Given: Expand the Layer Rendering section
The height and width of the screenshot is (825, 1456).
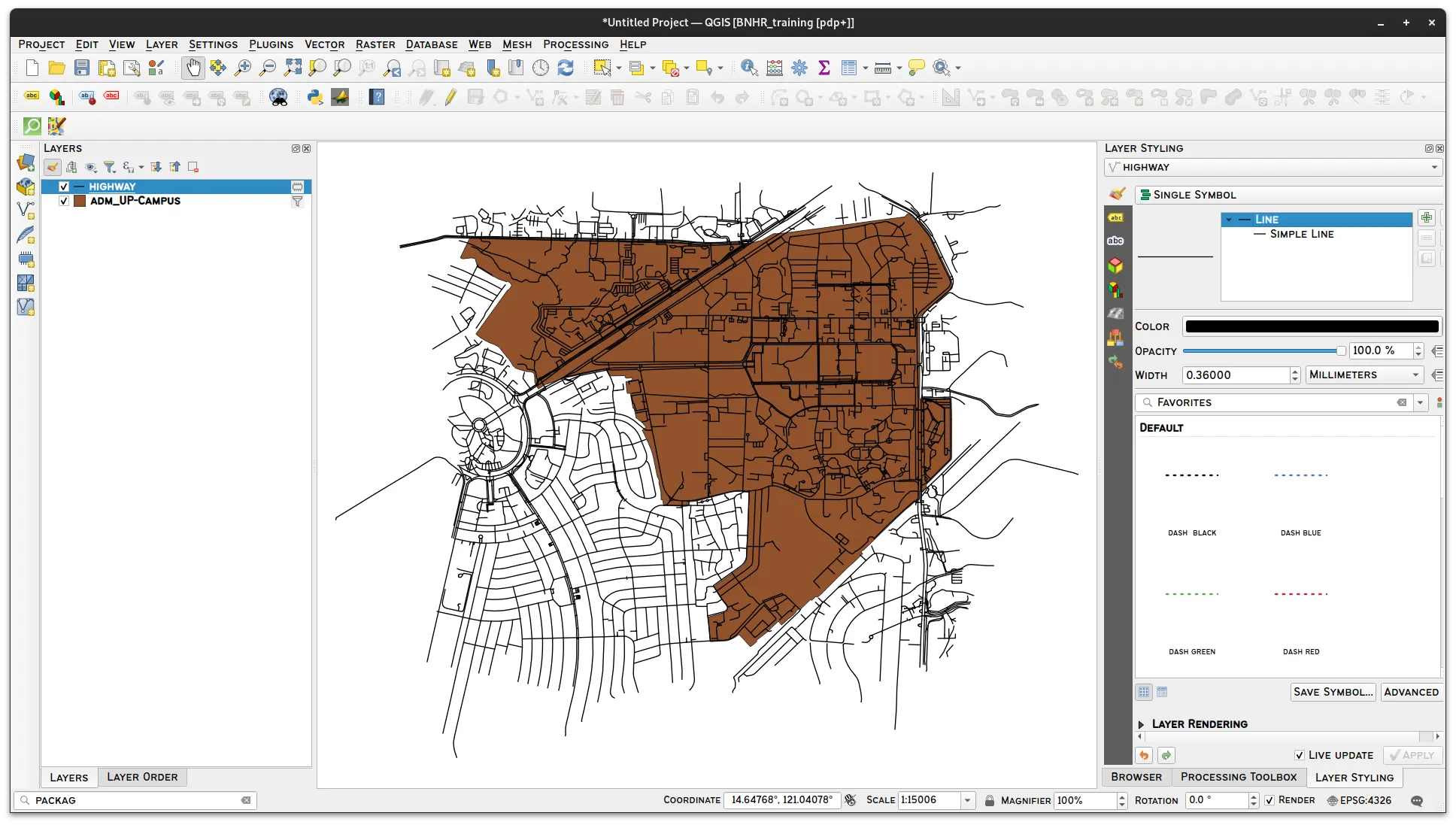Looking at the screenshot, I should (1141, 724).
